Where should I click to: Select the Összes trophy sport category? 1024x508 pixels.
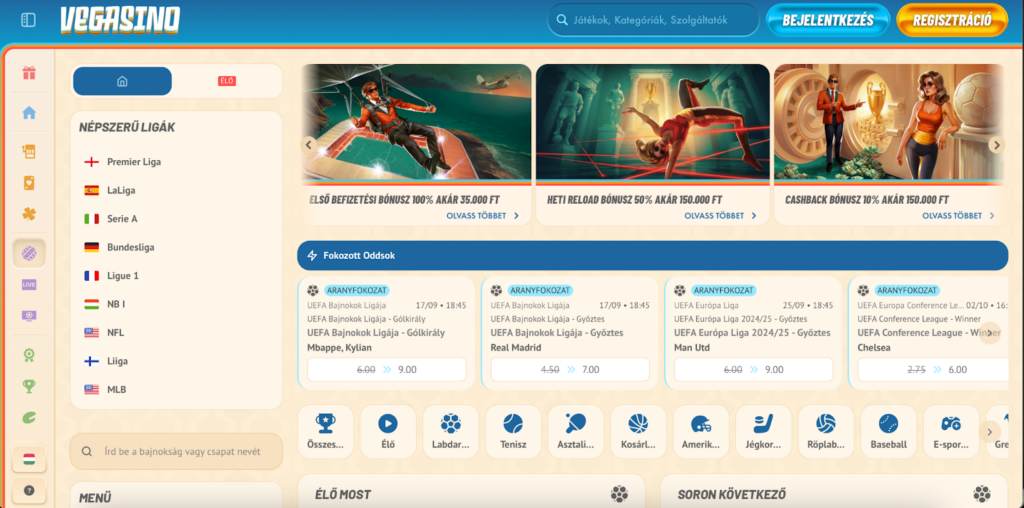(x=325, y=432)
